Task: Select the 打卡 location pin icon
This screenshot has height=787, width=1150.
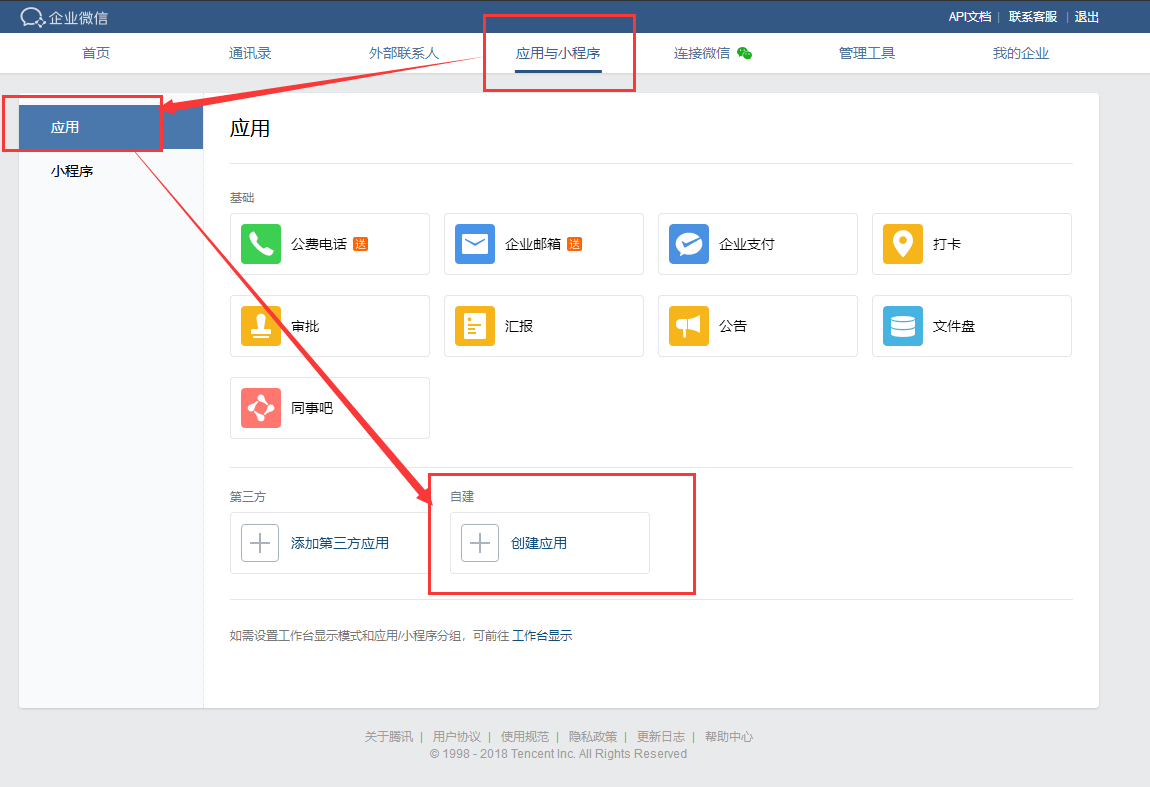Action: tap(902, 244)
